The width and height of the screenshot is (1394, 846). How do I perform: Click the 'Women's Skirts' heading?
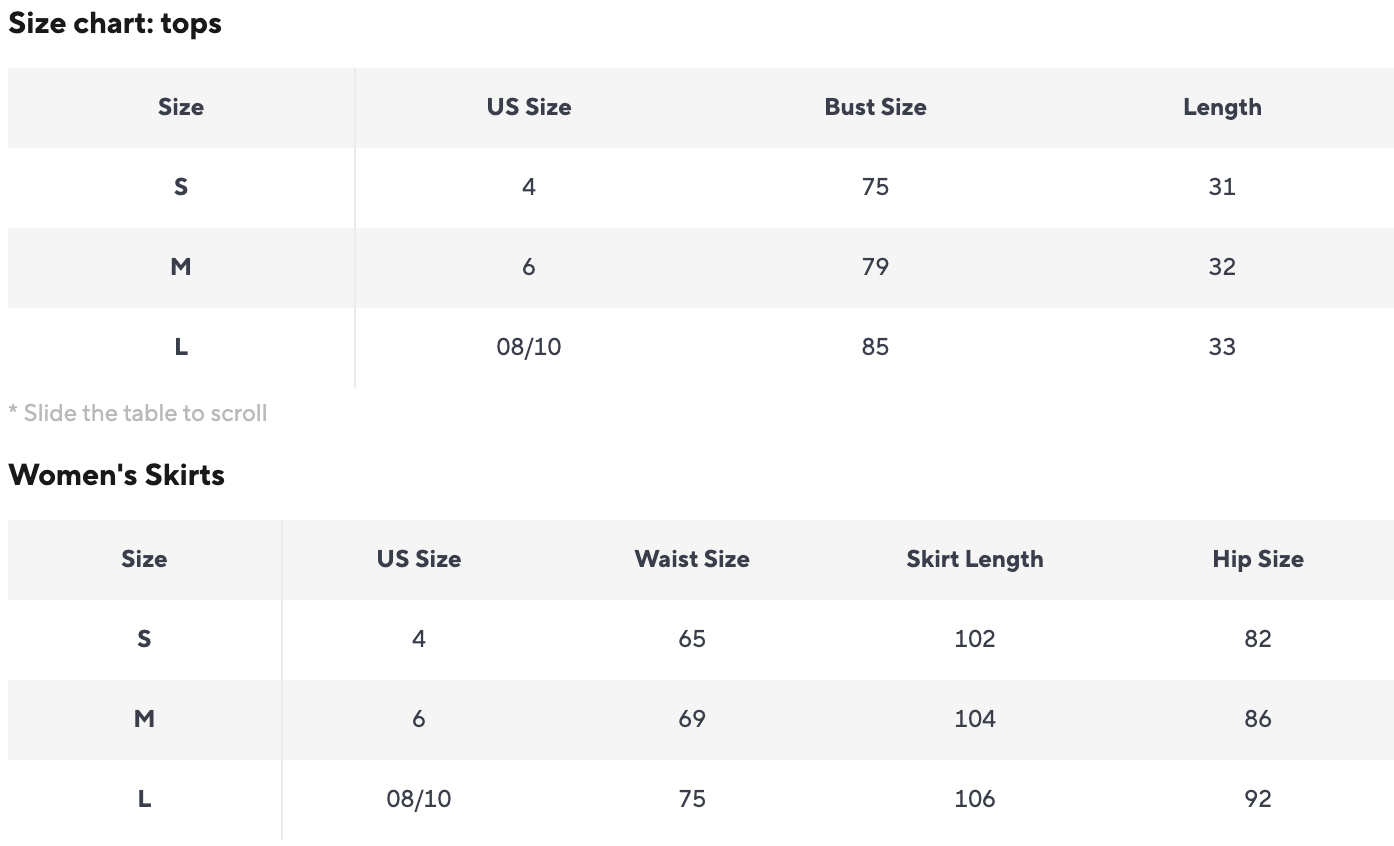pos(116,475)
